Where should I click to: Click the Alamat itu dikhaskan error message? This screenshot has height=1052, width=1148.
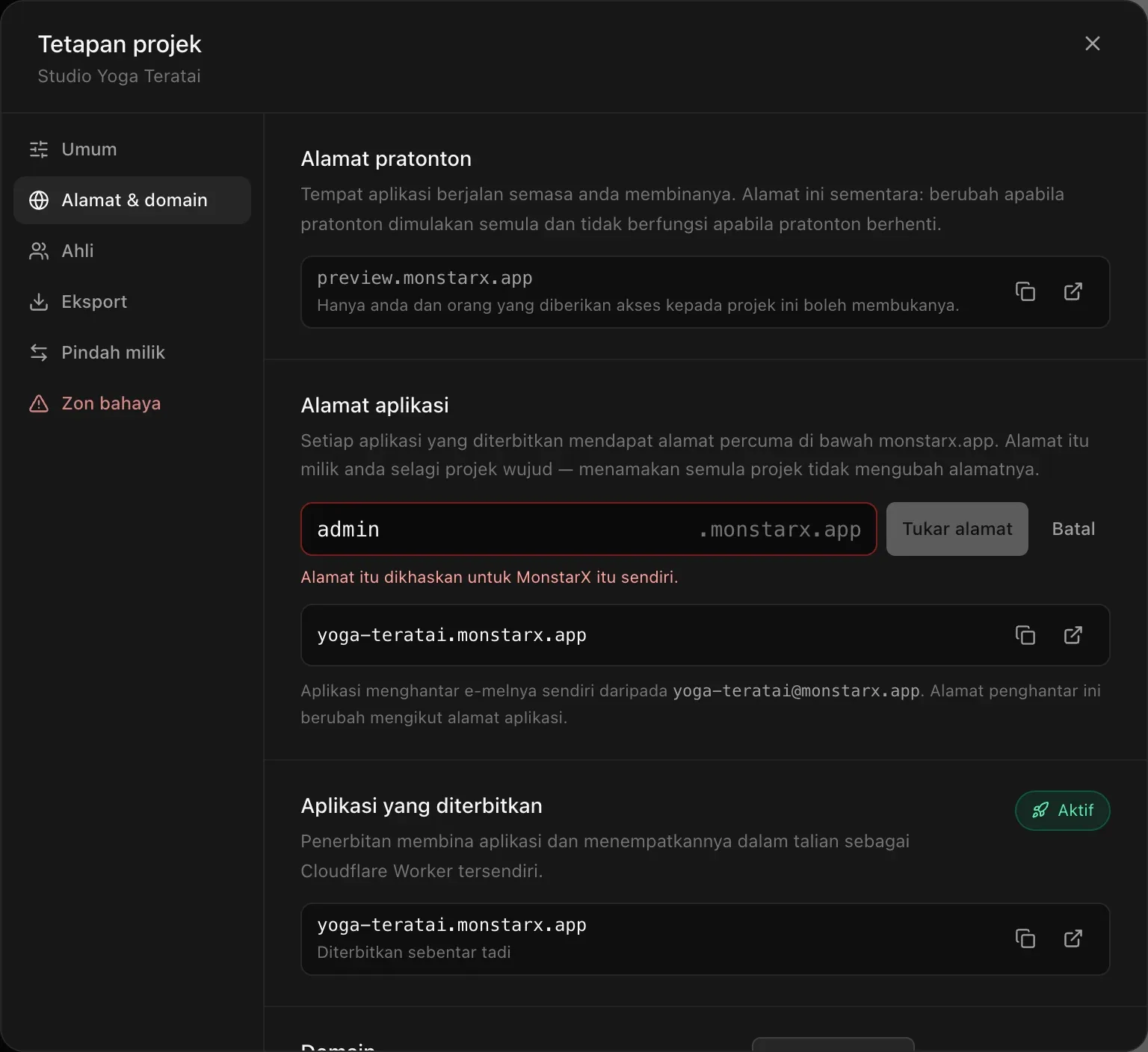pyautogui.click(x=490, y=578)
